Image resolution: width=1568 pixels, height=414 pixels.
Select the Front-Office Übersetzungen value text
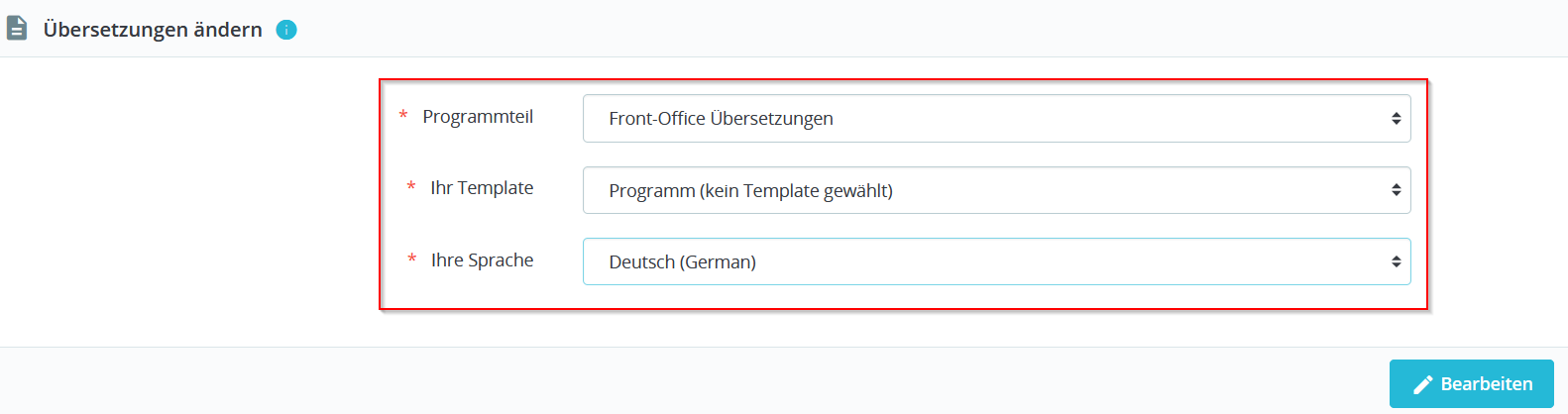[721, 119]
